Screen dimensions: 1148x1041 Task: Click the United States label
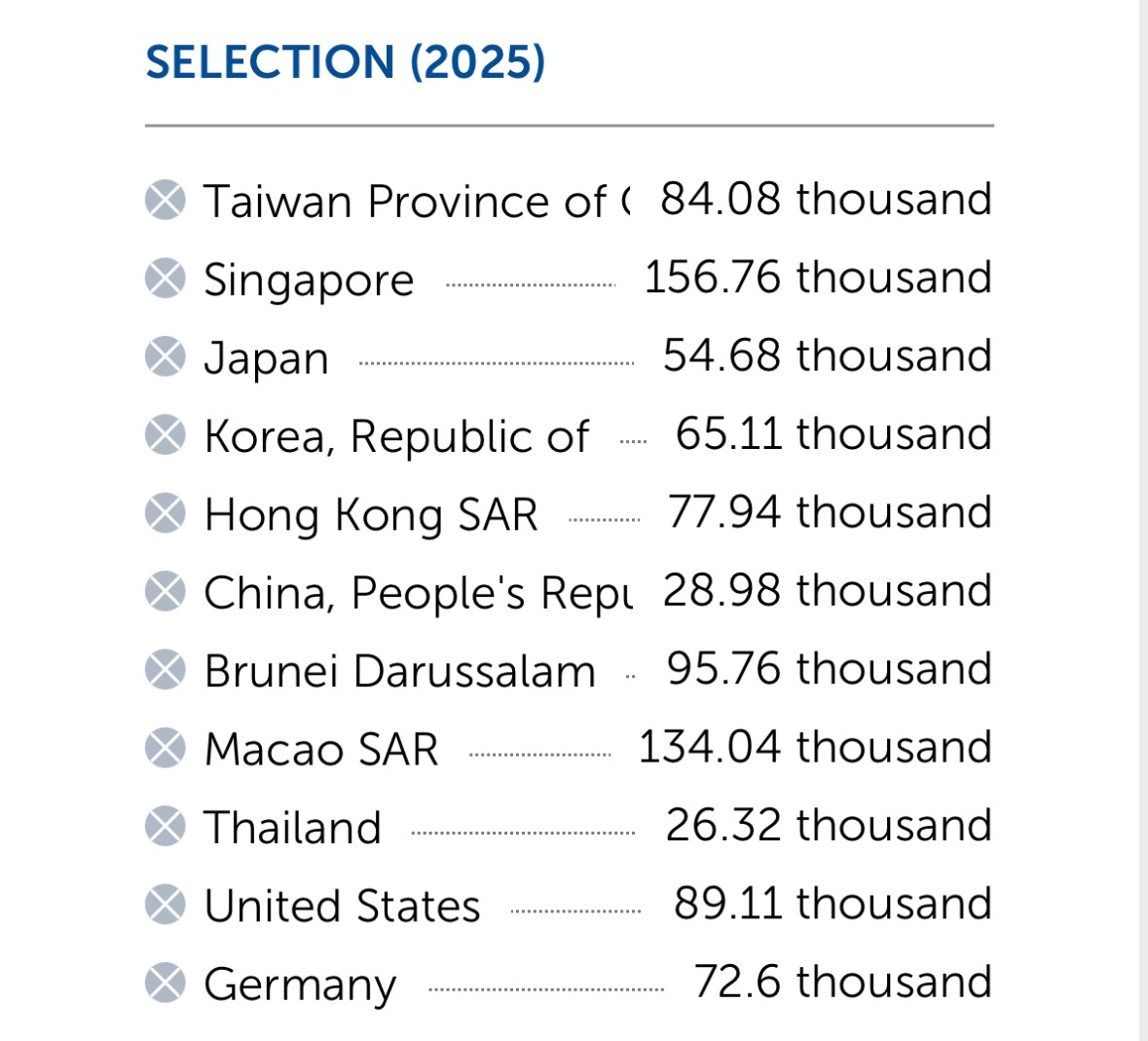coord(342,906)
